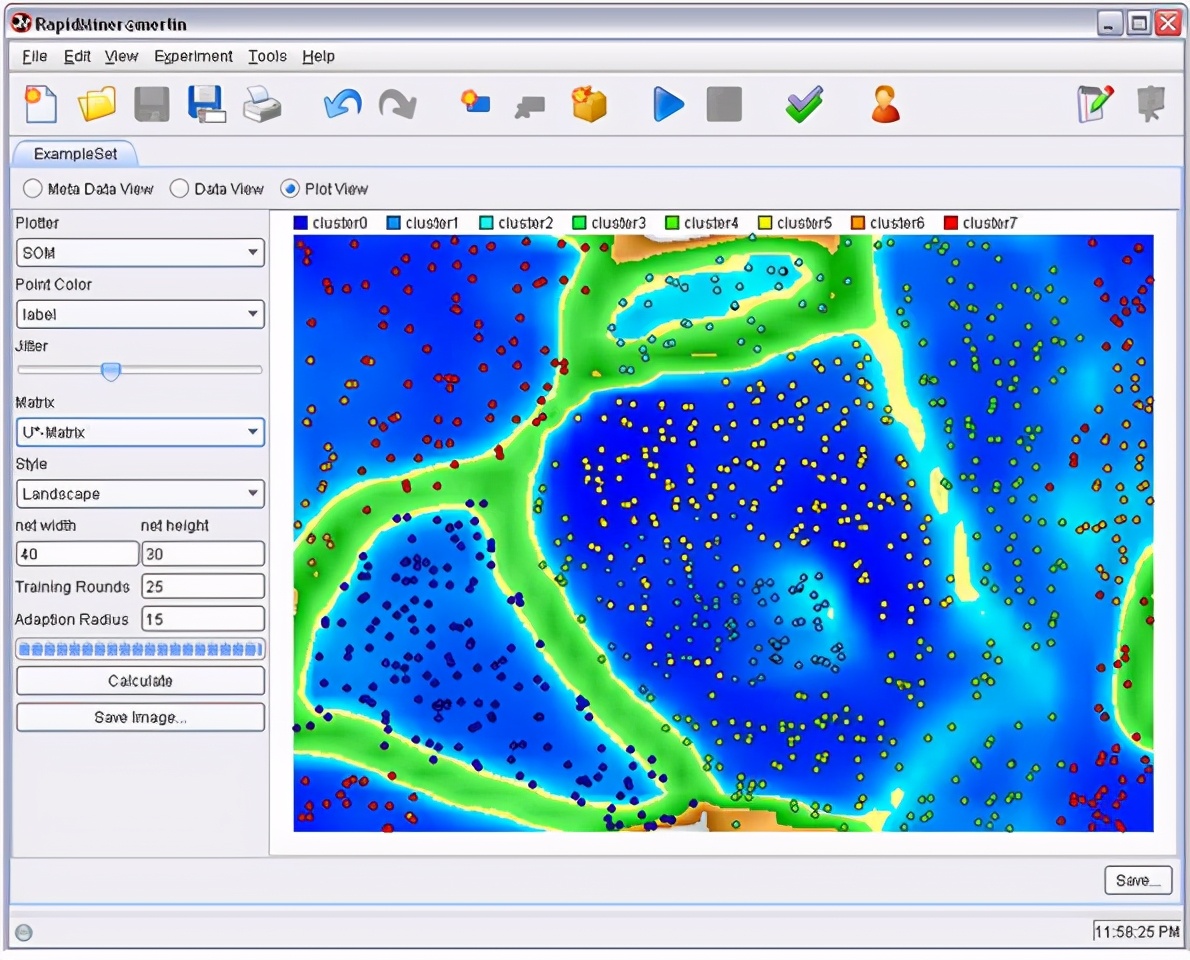Expand the Matrix dropdown showing U*-Matrix
The height and width of the screenshot is (960, 1190).
(140, 433)
